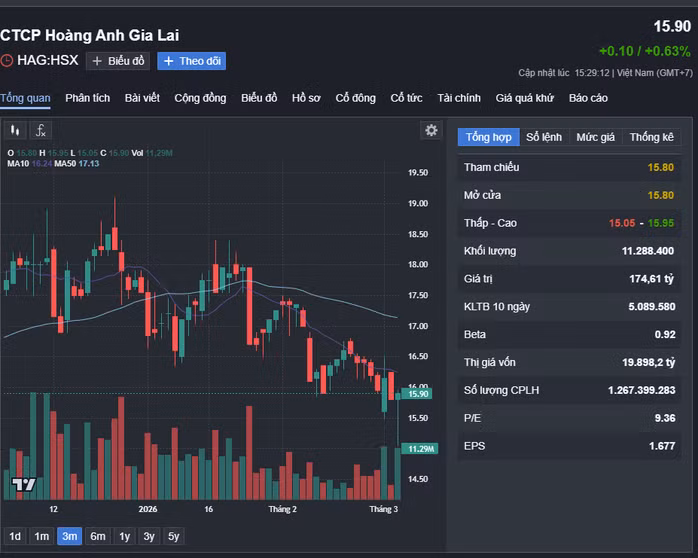
Task: Click the MA10 indicator legend
Action: point(30,164)
